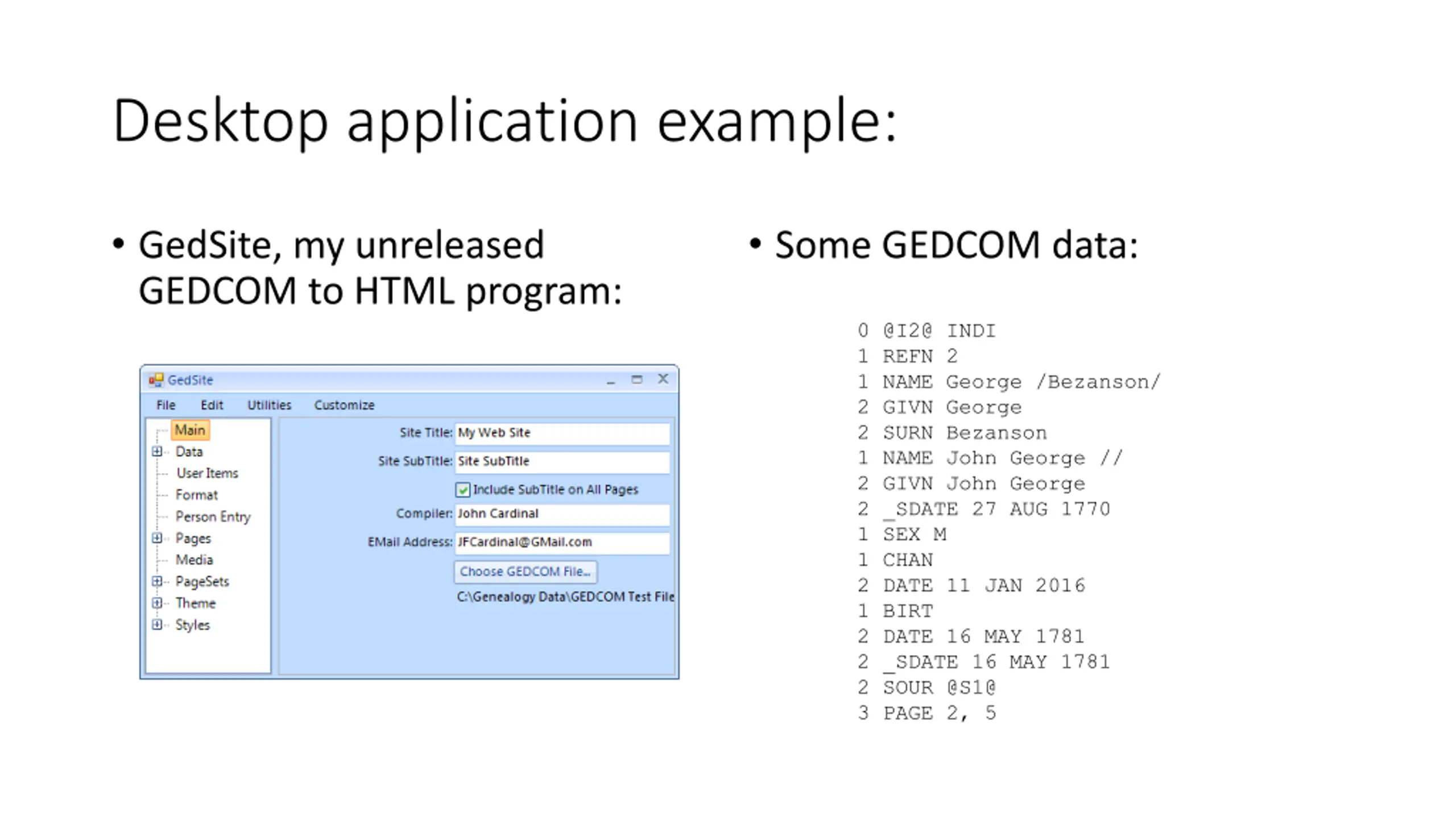The image size is (1456, 819).
Task: Expand the Data tree node
Action: tap(157, 452)
